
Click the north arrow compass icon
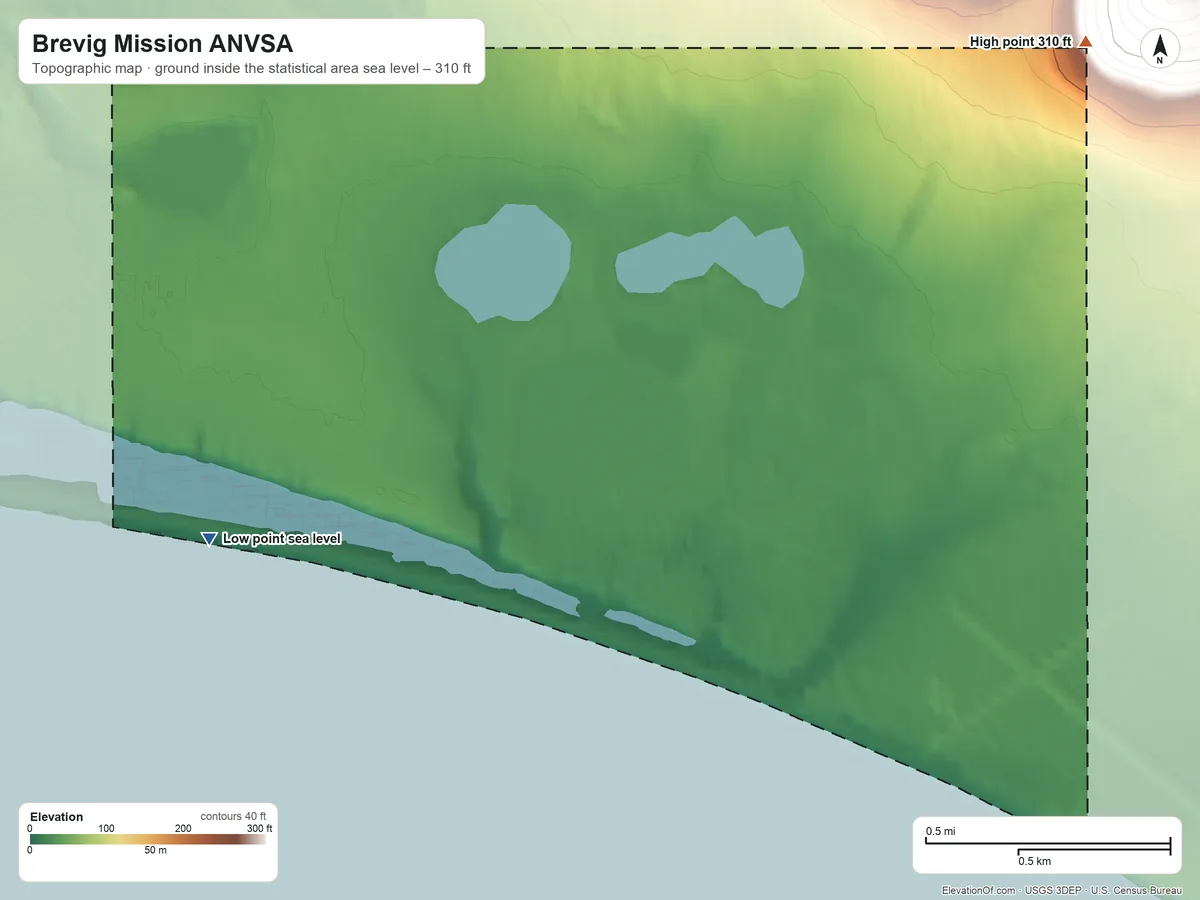1160,48
